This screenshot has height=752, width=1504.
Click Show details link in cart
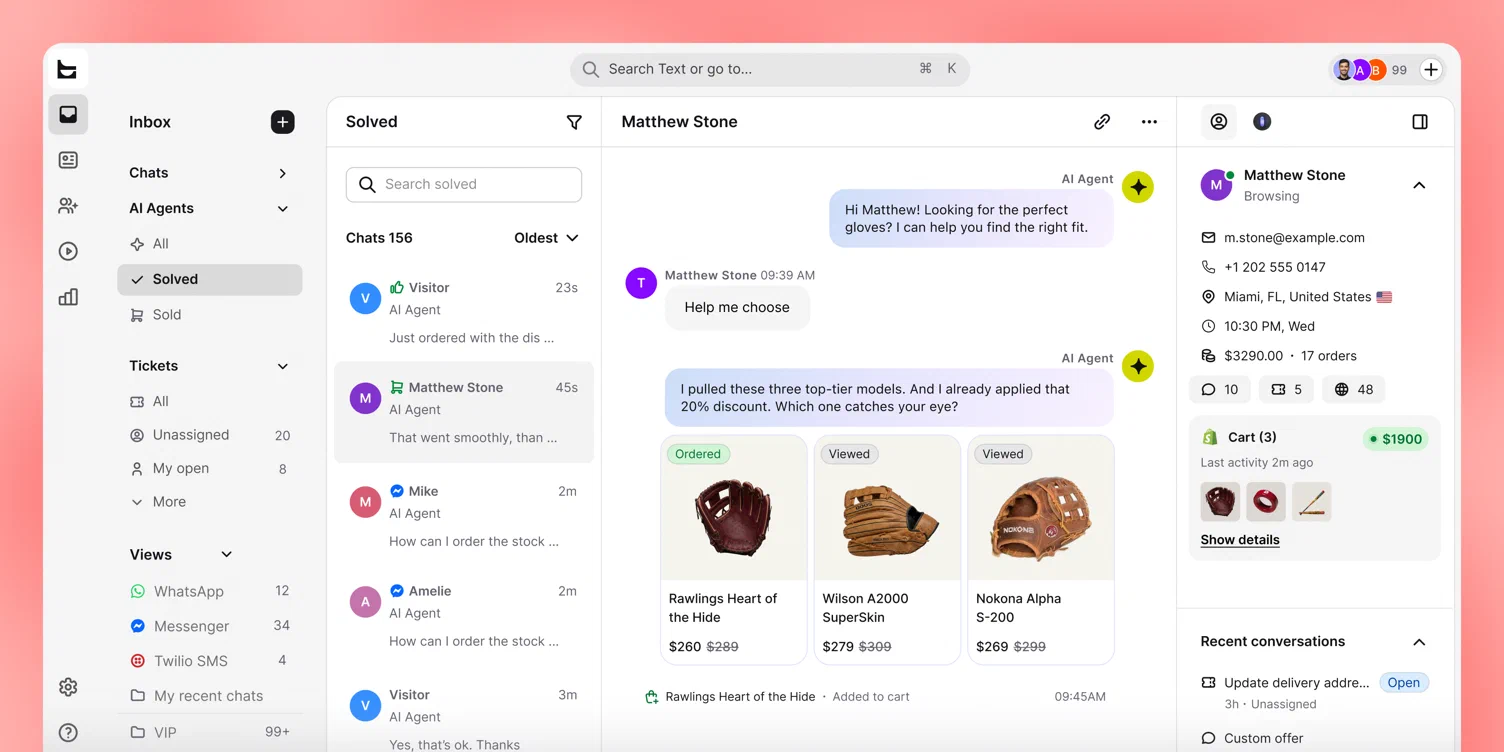pyautogui.click(x=1240, y=540)
